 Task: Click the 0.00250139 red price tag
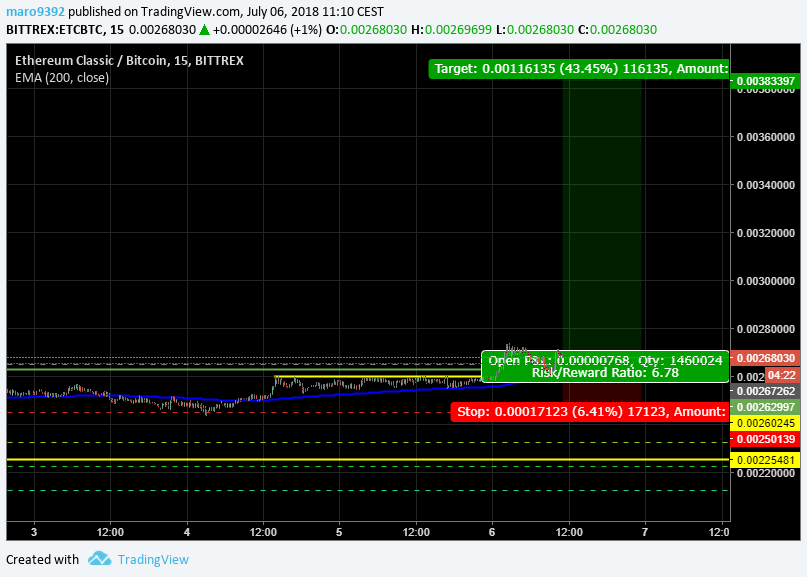coord(765,439)
